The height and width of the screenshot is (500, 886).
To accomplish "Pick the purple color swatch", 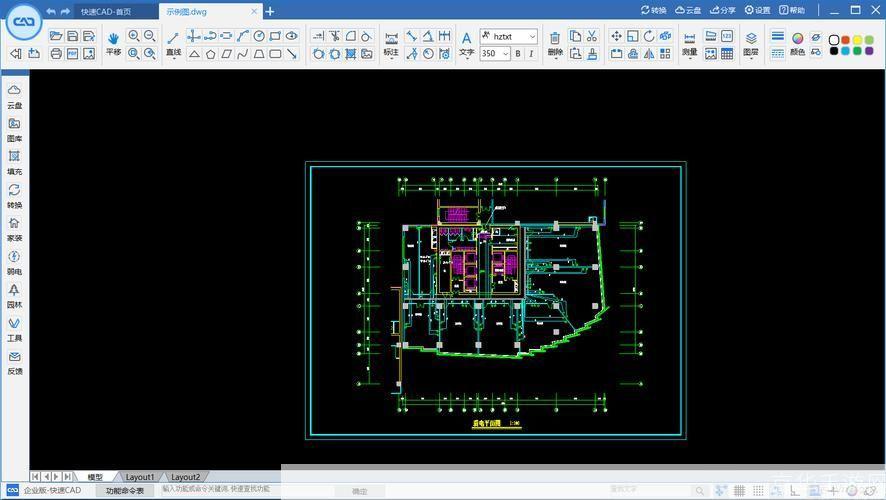I will (x=869, y=51).
